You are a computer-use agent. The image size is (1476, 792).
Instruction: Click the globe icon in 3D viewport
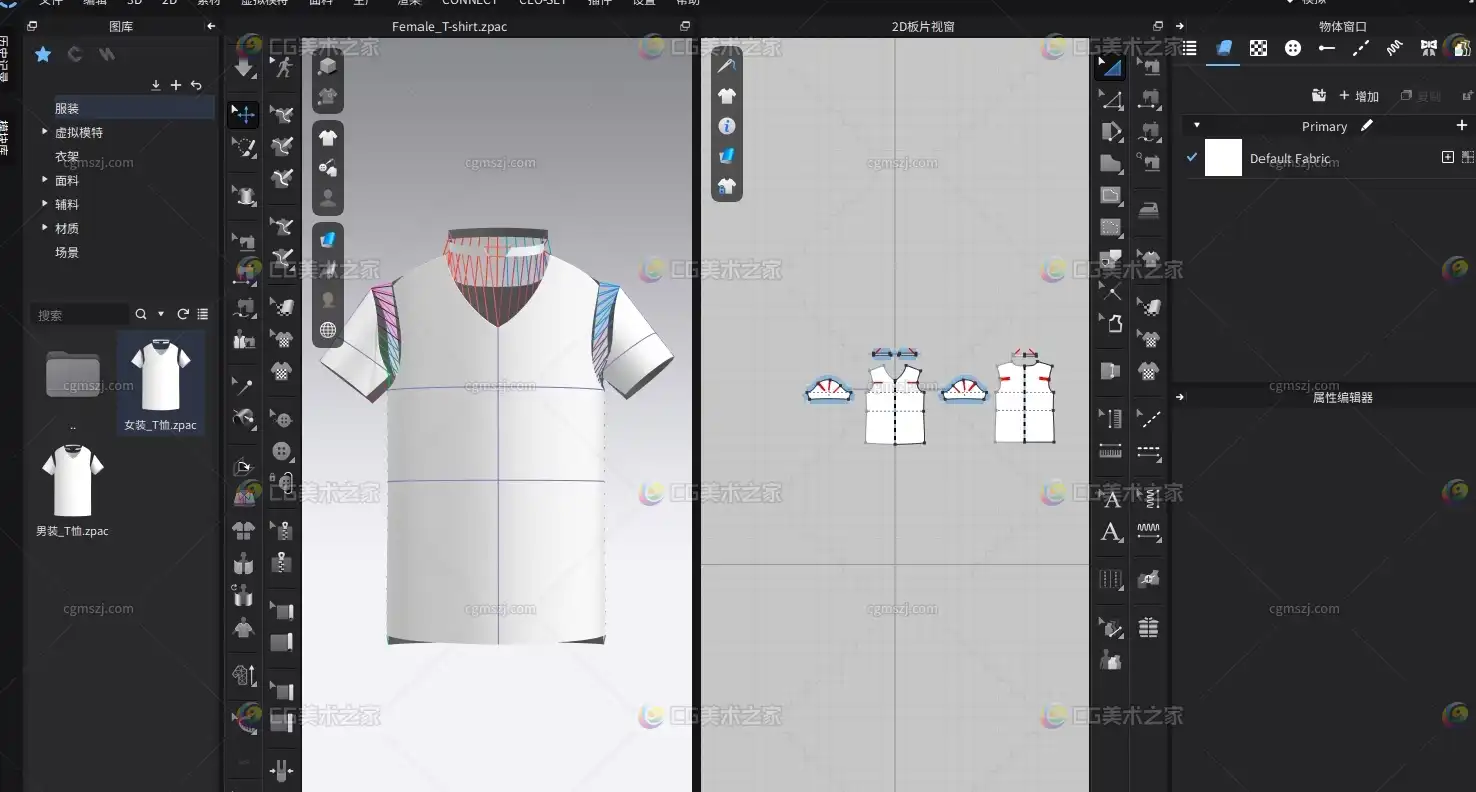pos(327,330)
